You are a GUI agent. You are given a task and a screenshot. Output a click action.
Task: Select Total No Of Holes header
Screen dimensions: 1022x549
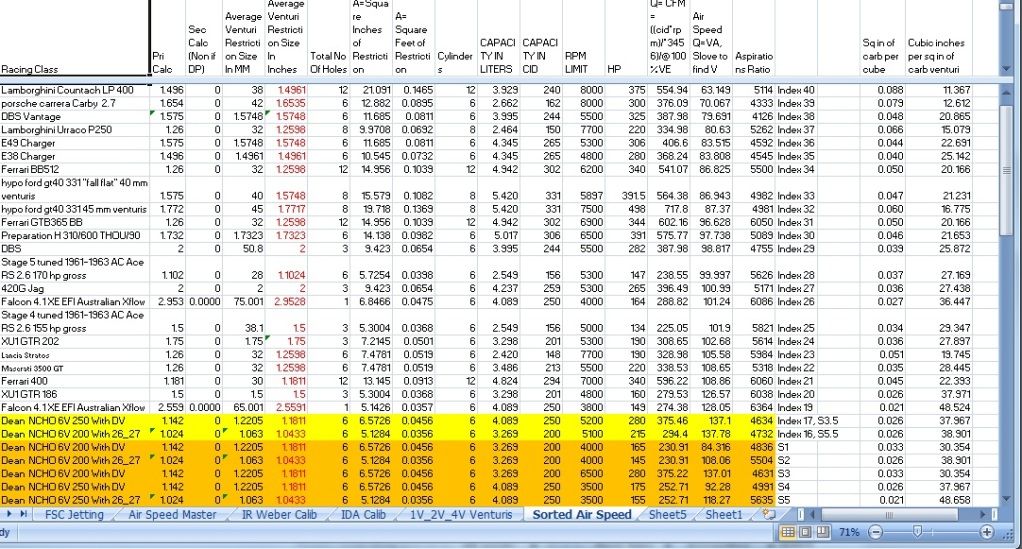coord(329,39)
